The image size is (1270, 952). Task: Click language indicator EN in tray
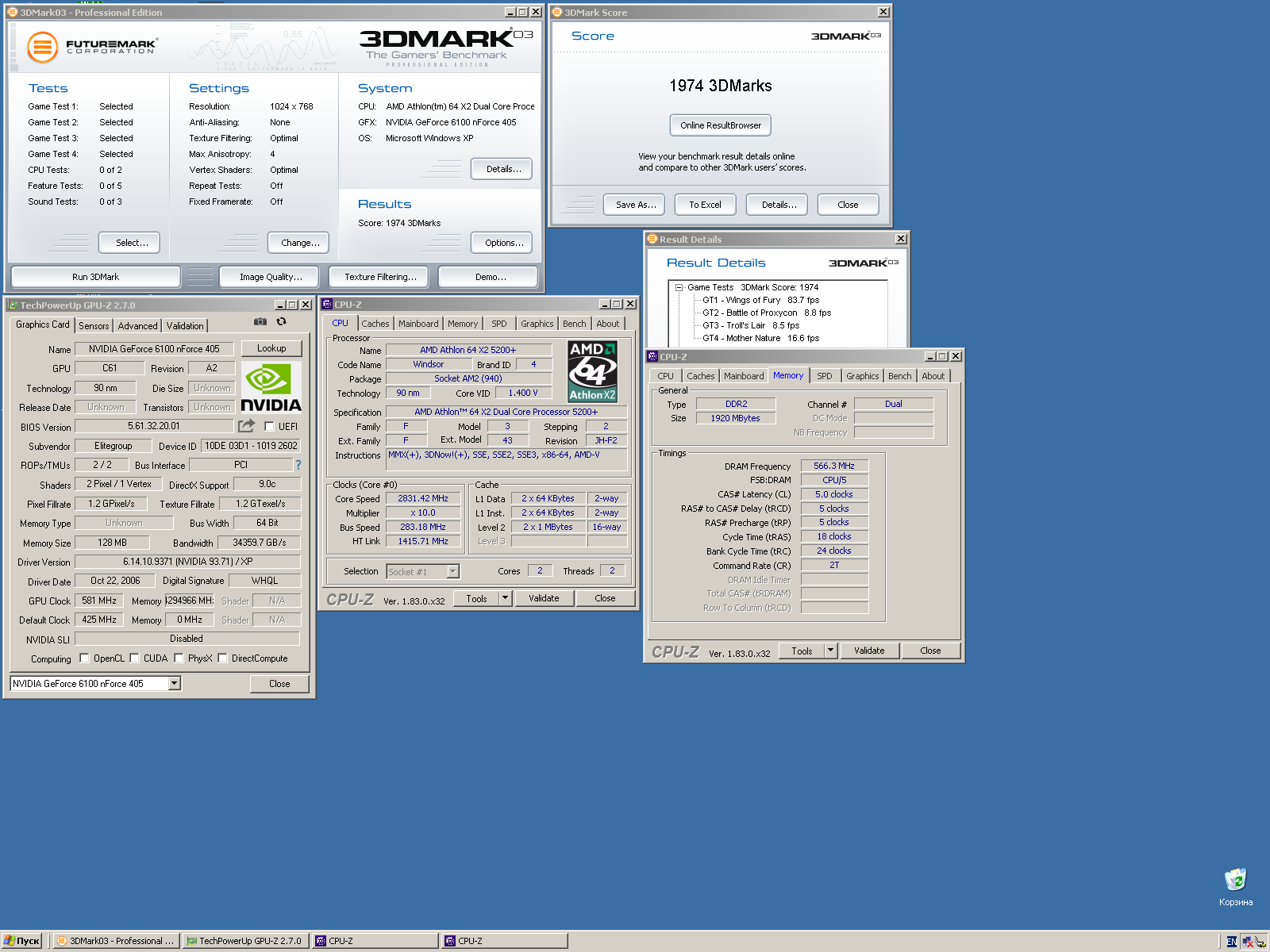tap(1231, 942)
